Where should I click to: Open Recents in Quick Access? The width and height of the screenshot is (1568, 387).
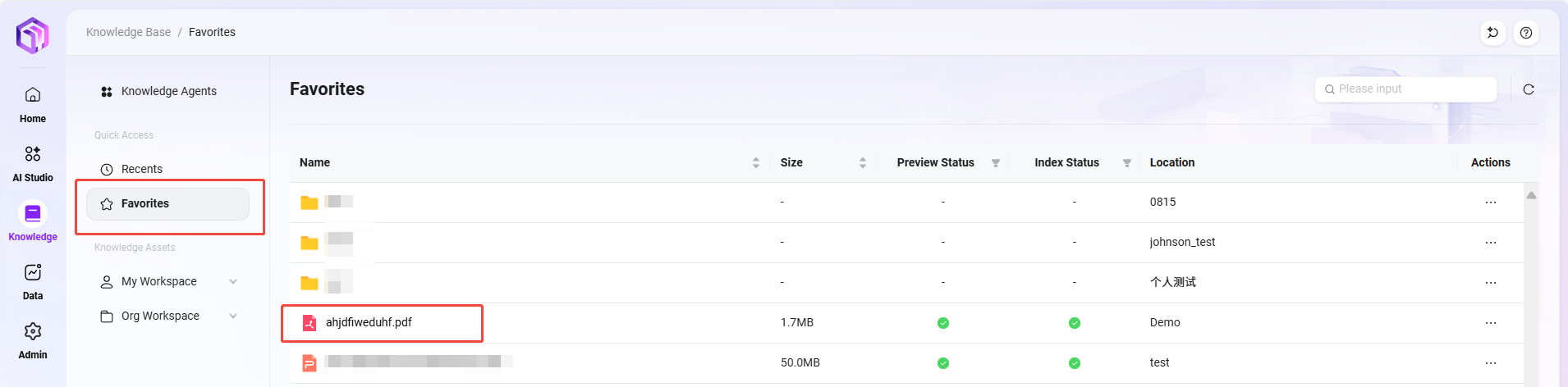click(142, 169)
